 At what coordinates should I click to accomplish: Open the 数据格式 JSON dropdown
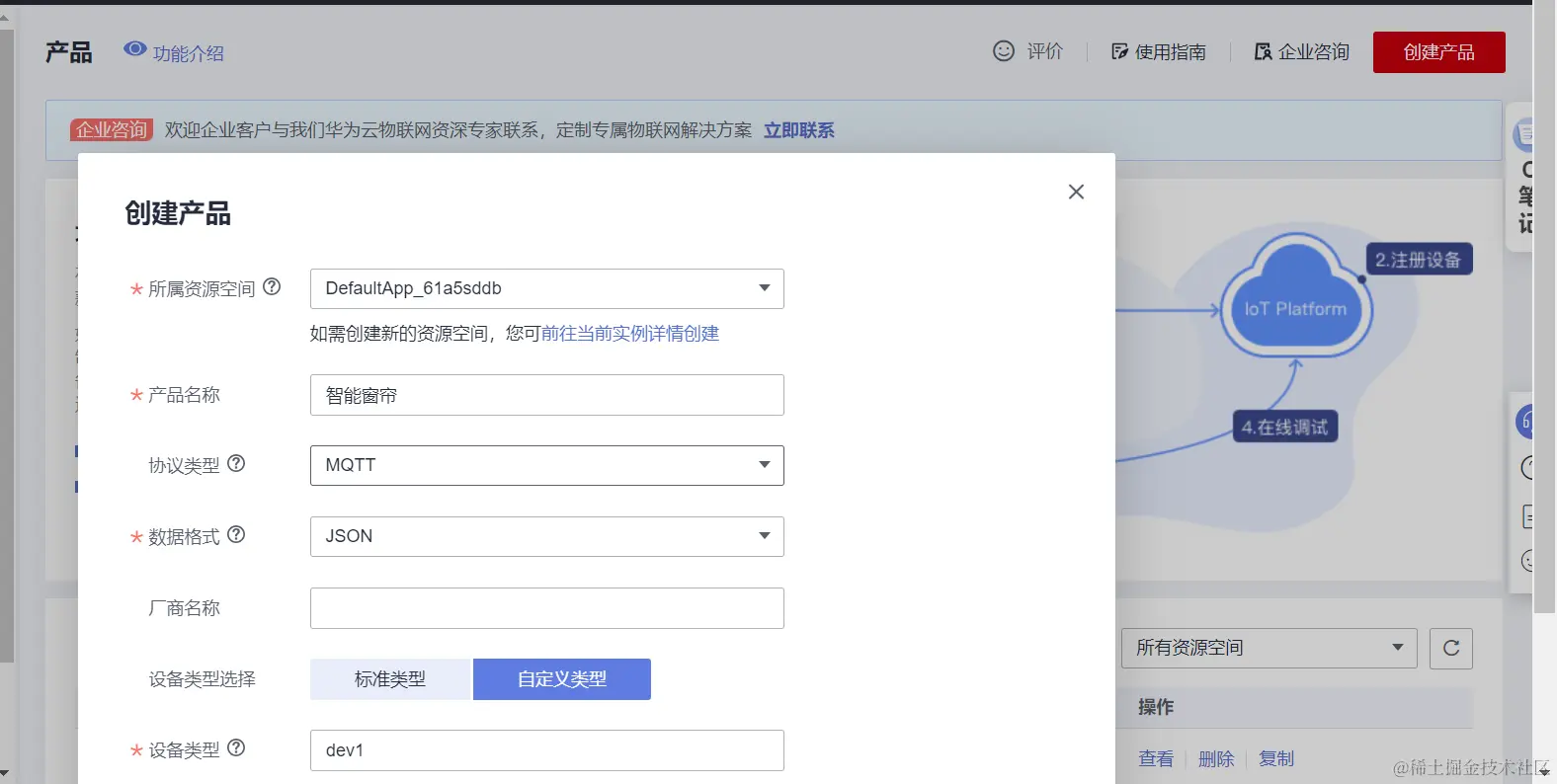coord(546,536)
